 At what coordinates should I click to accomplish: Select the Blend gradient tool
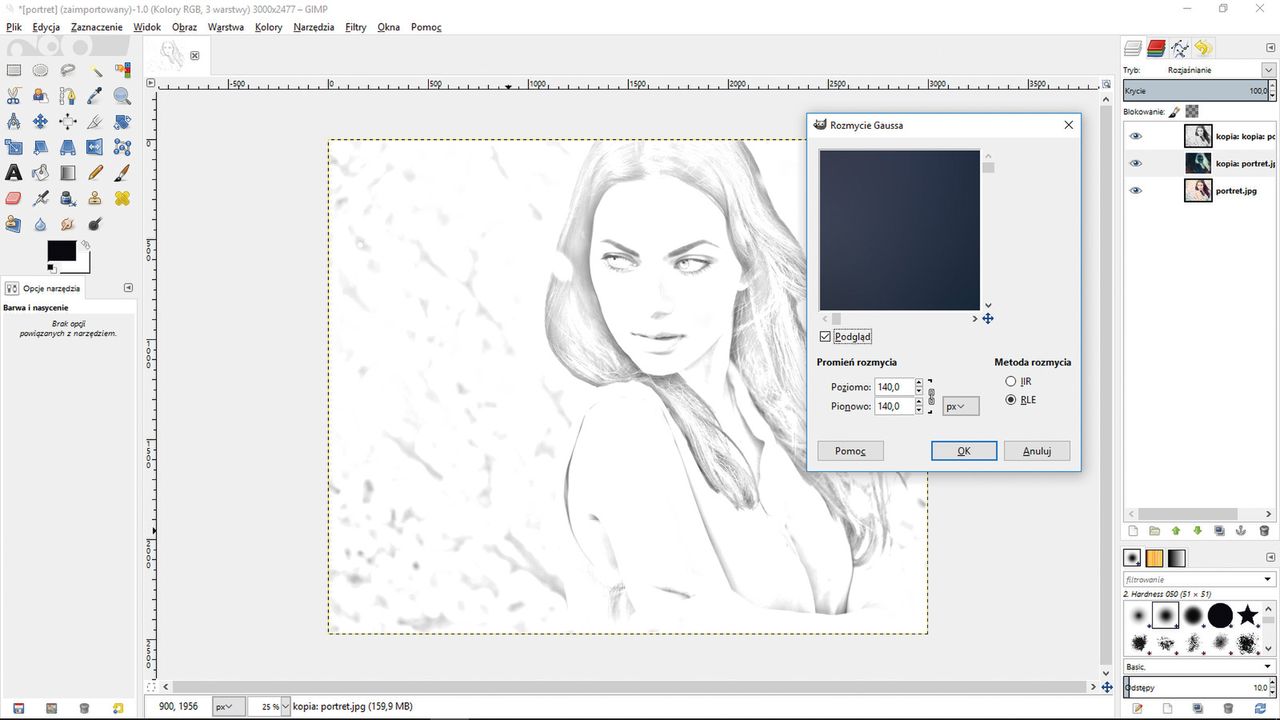68,173
